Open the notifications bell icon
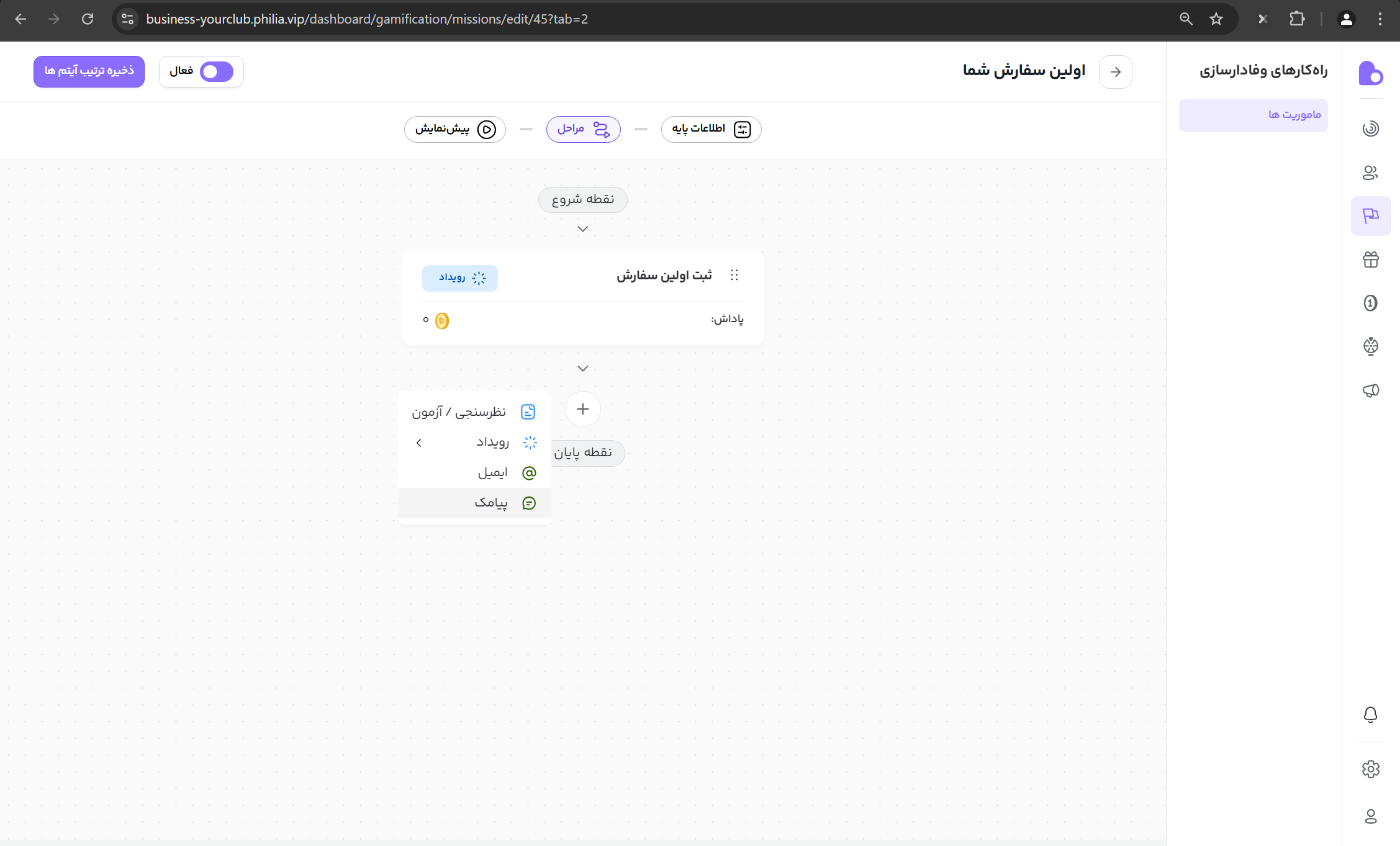 pyautogui.click(x=1370, y=715)
